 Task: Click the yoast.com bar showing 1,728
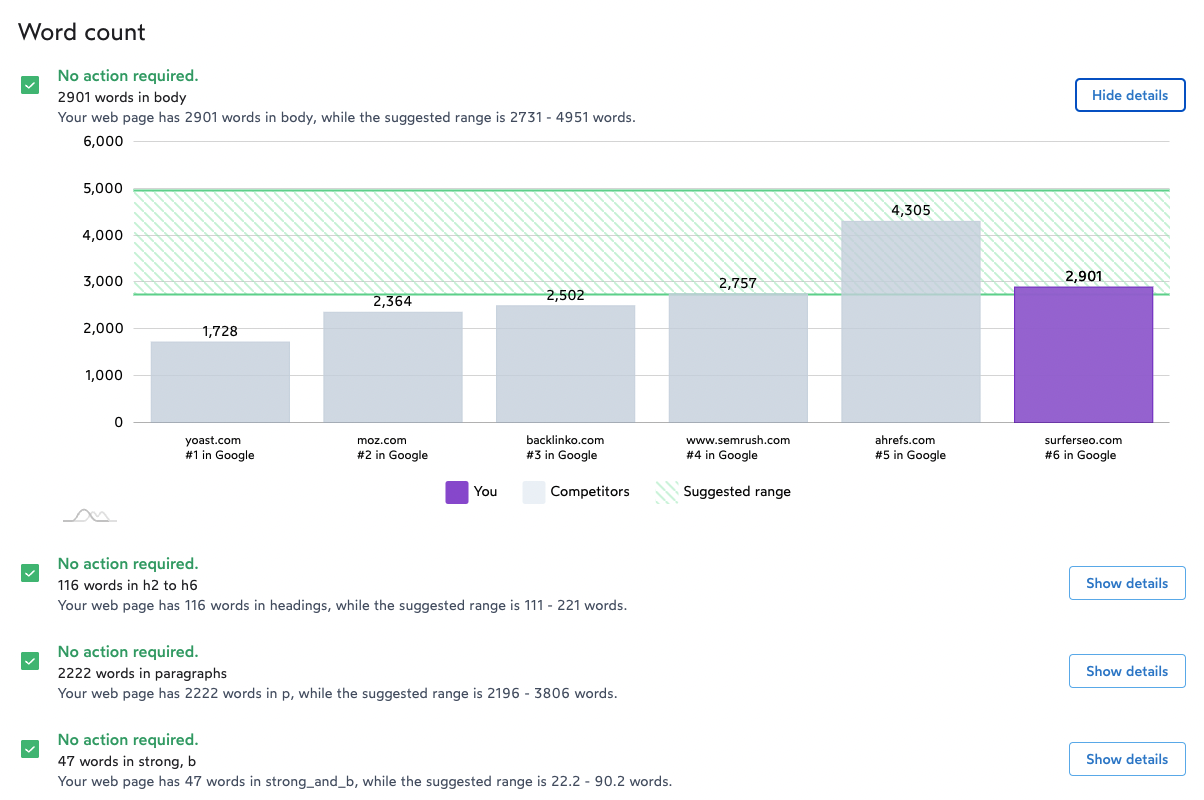220,382
